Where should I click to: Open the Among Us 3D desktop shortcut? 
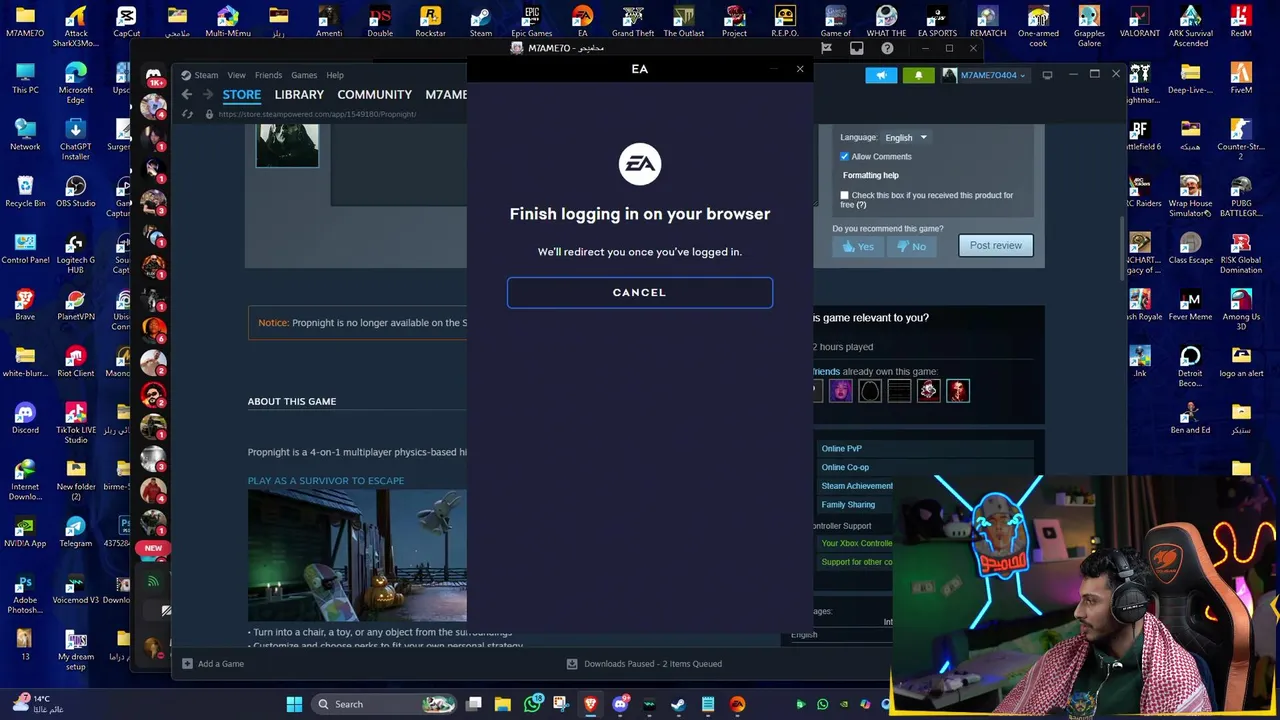[1241, 309]
